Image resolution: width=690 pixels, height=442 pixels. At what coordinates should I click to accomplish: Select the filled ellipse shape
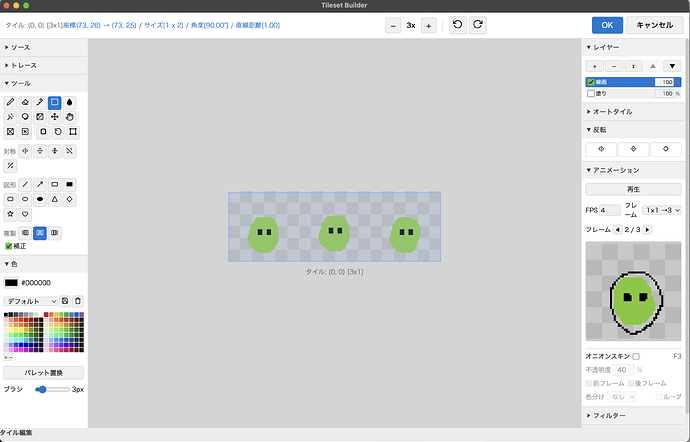40,199
